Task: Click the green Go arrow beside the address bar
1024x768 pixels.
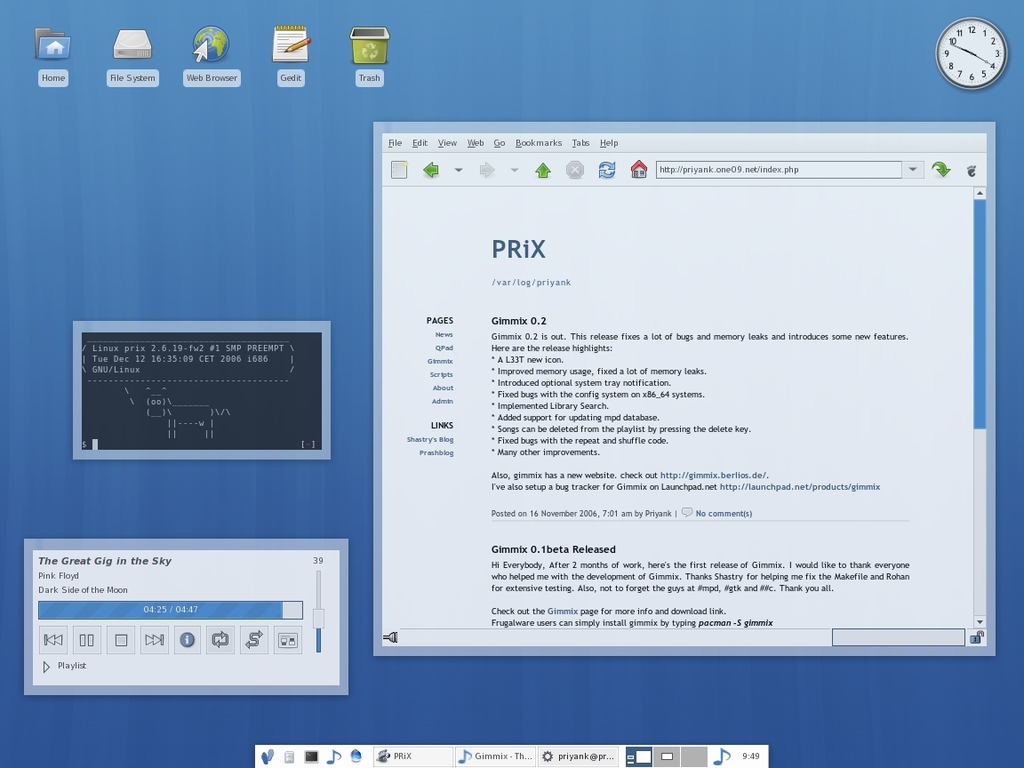Action: (x=941, y=170)
